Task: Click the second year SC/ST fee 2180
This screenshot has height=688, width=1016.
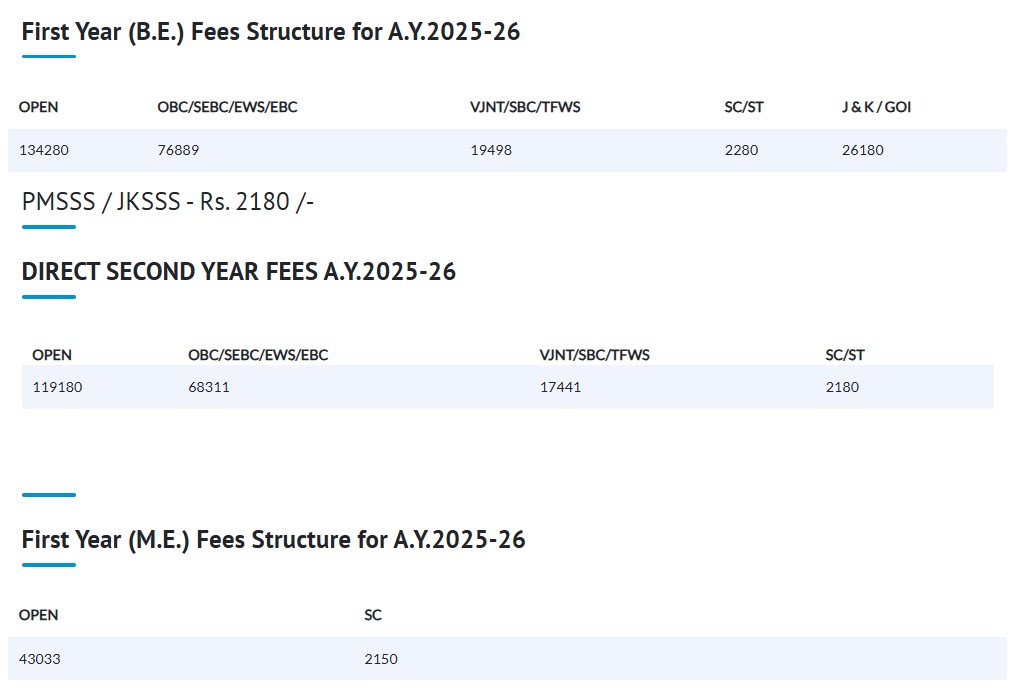Action: 842,387
